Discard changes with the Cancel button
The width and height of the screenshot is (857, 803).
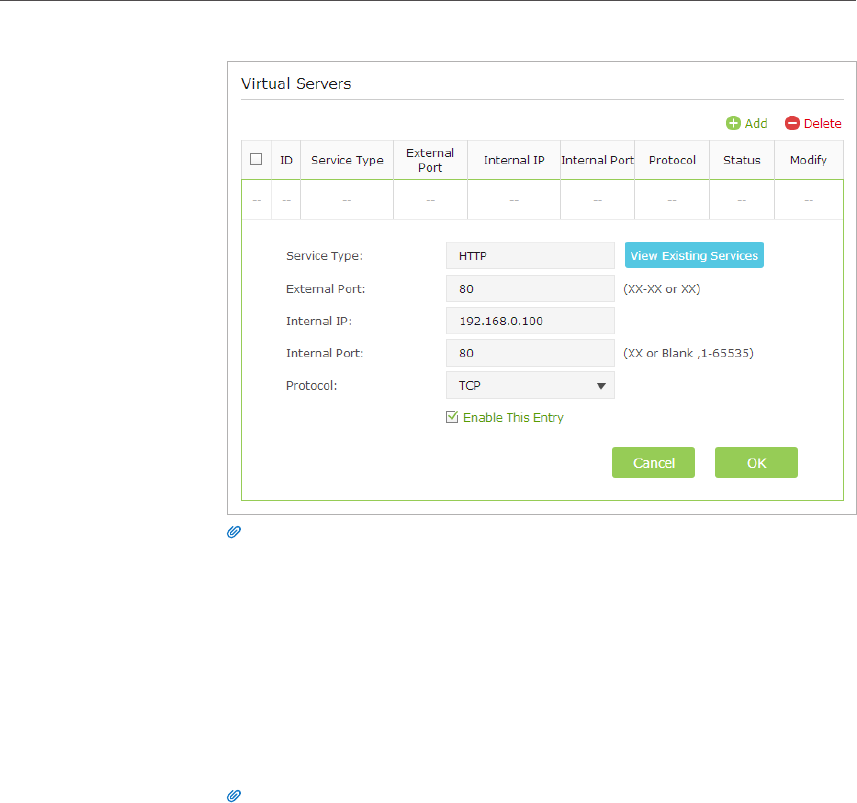point(653,463)
